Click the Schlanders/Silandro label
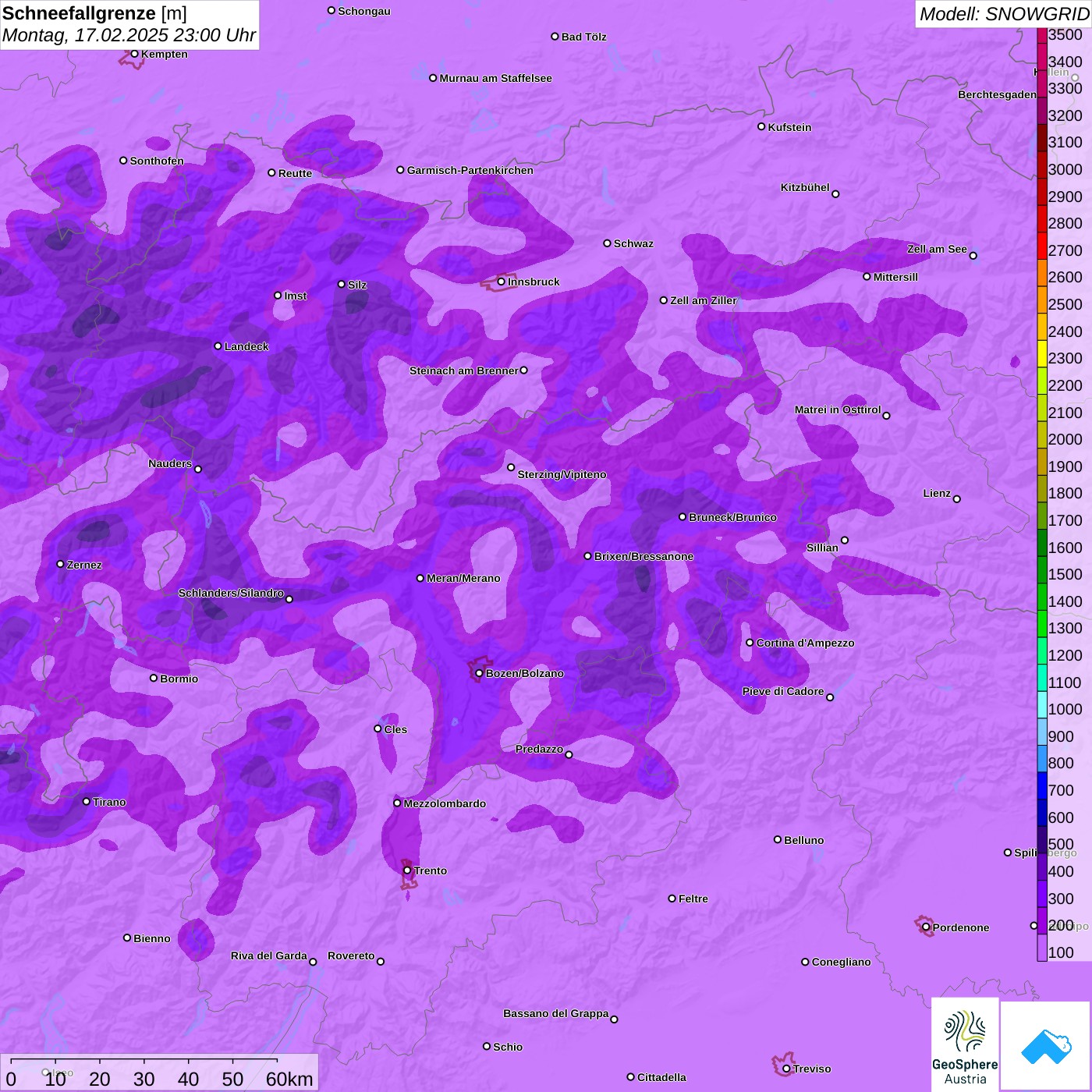Image resolution: width=1092 pixels, height=1092 pixels. tap(231, 593)
